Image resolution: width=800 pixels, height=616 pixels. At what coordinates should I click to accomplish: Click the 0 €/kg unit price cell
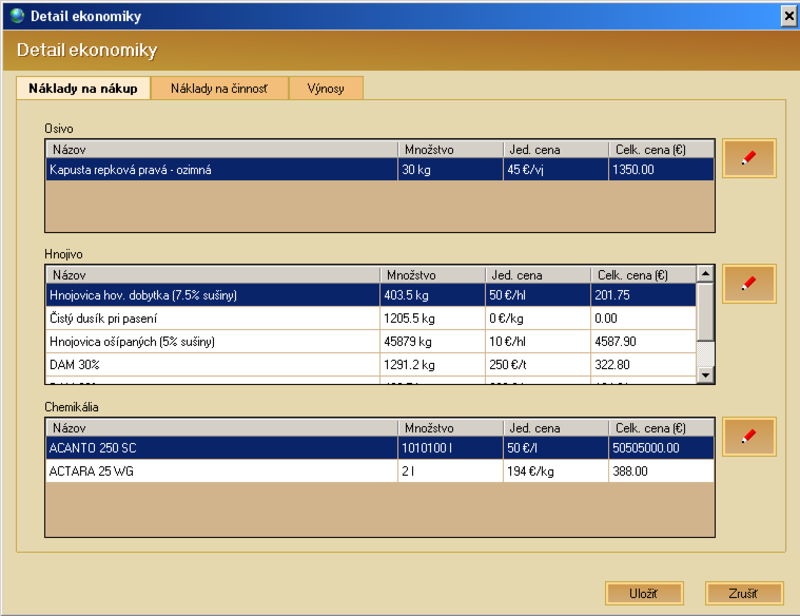coord(538,318)
